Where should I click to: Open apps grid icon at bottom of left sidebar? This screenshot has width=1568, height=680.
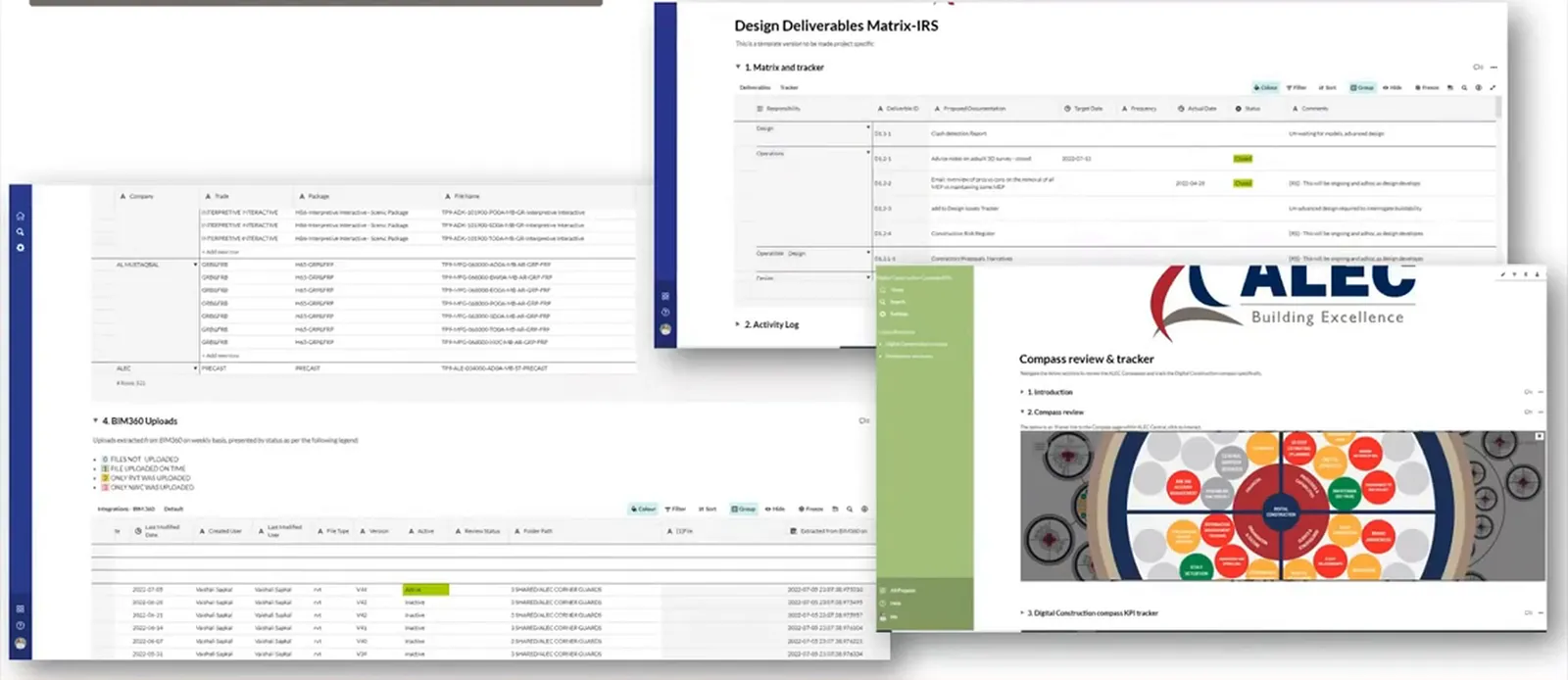pyautogui.click(x=20, y=608)
